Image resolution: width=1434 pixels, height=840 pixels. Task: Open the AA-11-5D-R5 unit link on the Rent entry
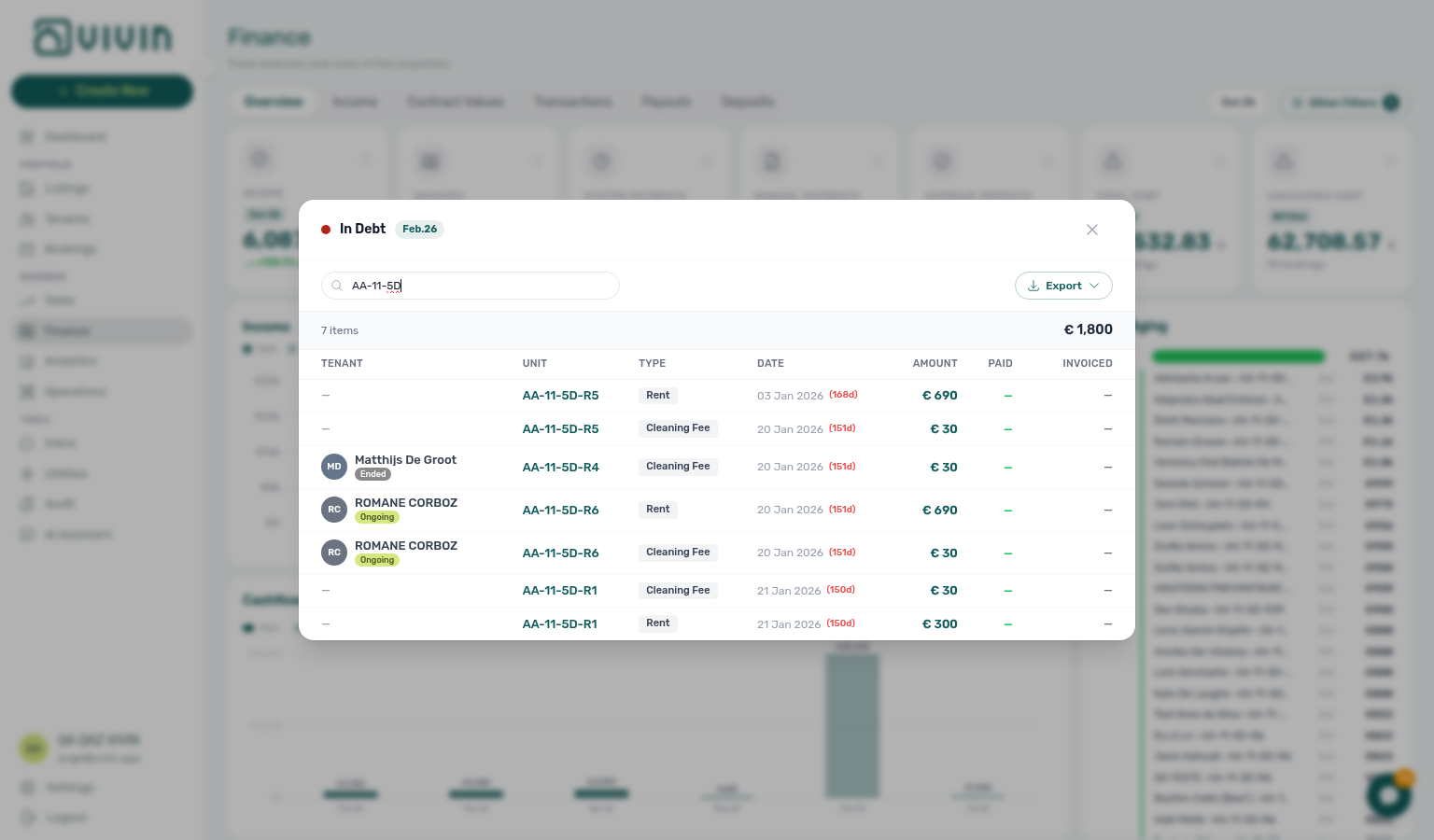(x=560, y=396)
